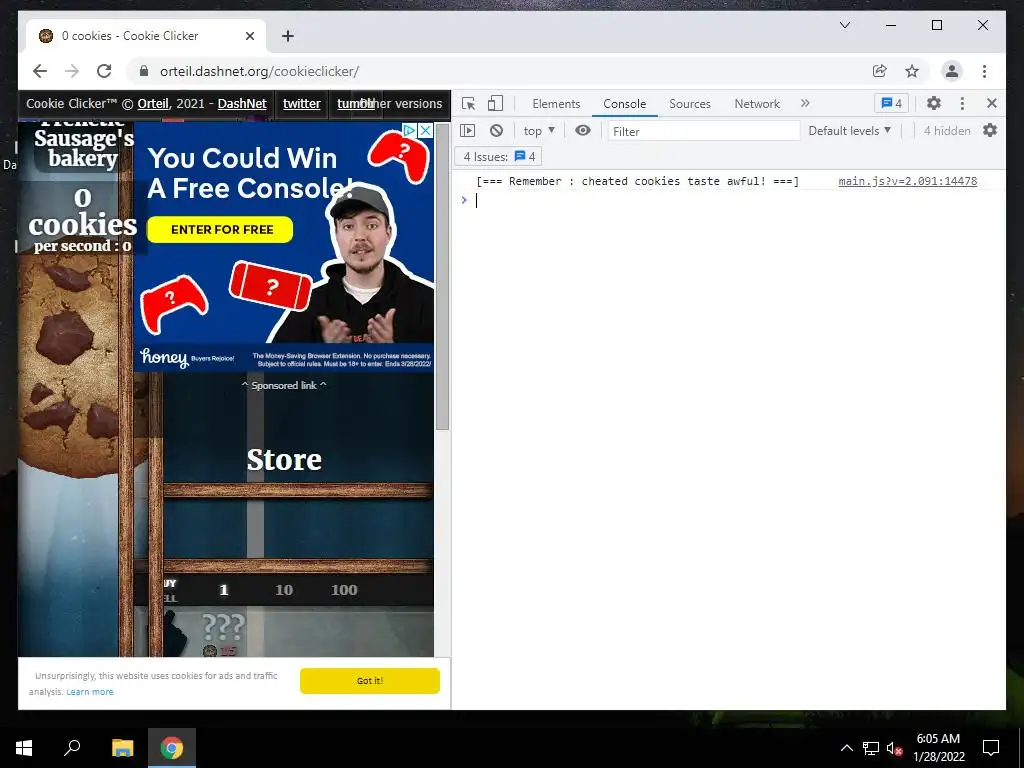Open DevTools settings gear

934,103
